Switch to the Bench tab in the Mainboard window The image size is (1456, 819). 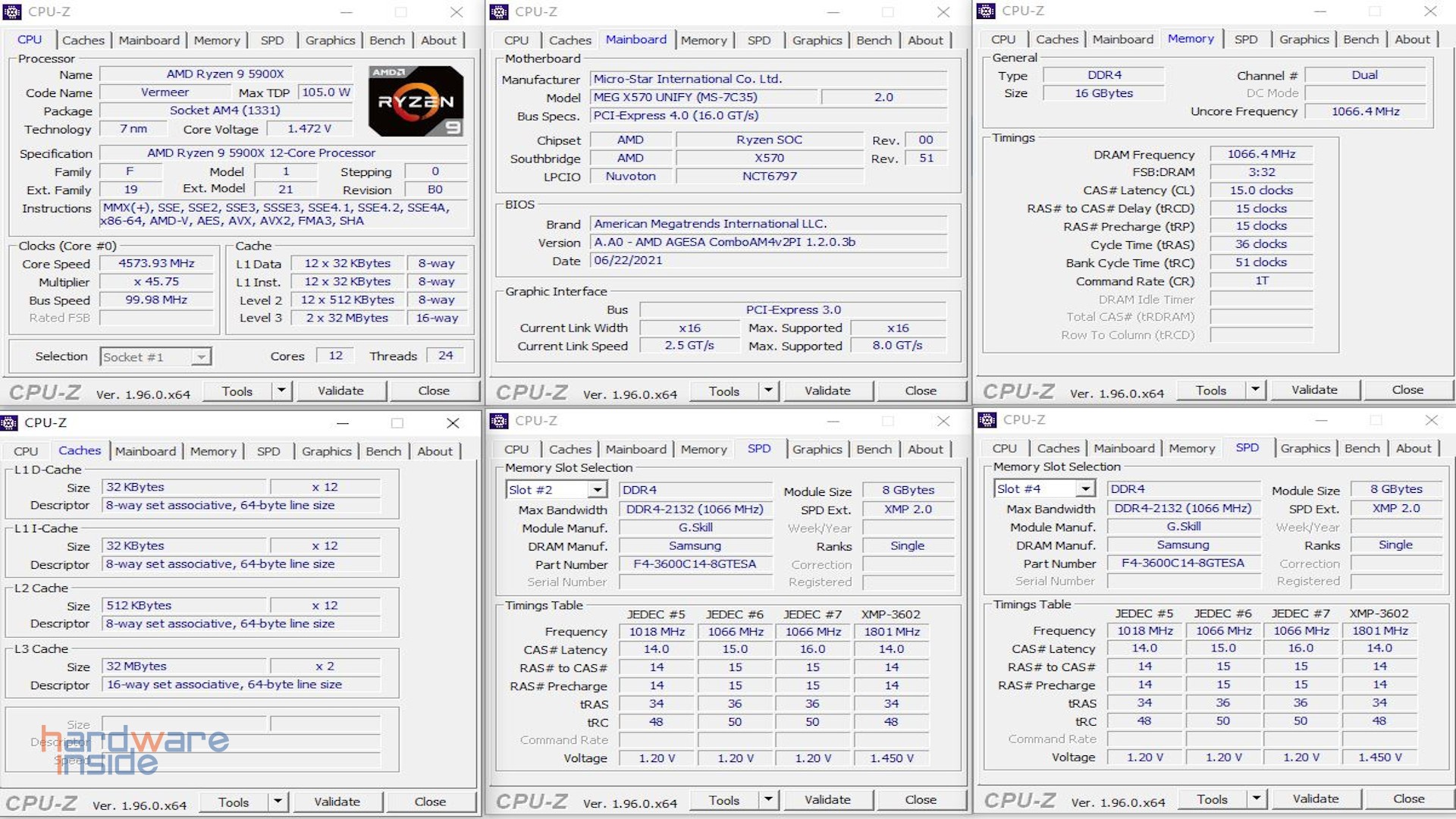[x=874, y=40]
